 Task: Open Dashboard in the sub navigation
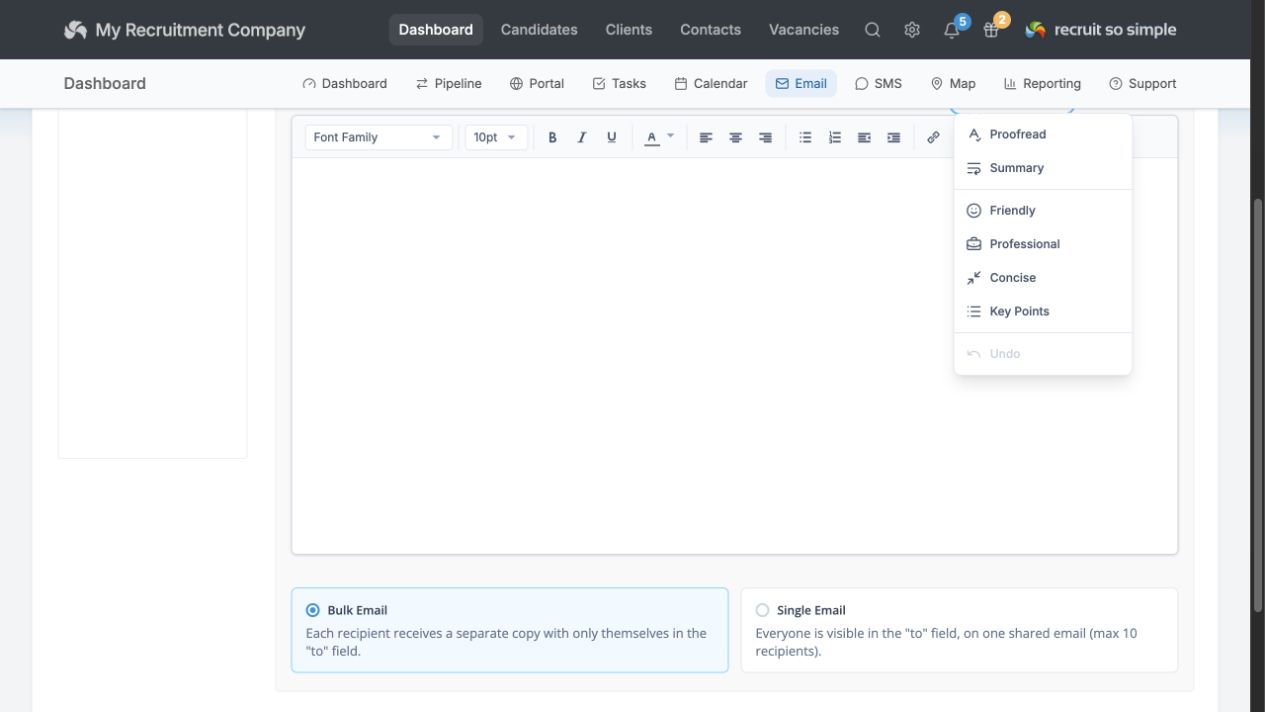point(345,84)
